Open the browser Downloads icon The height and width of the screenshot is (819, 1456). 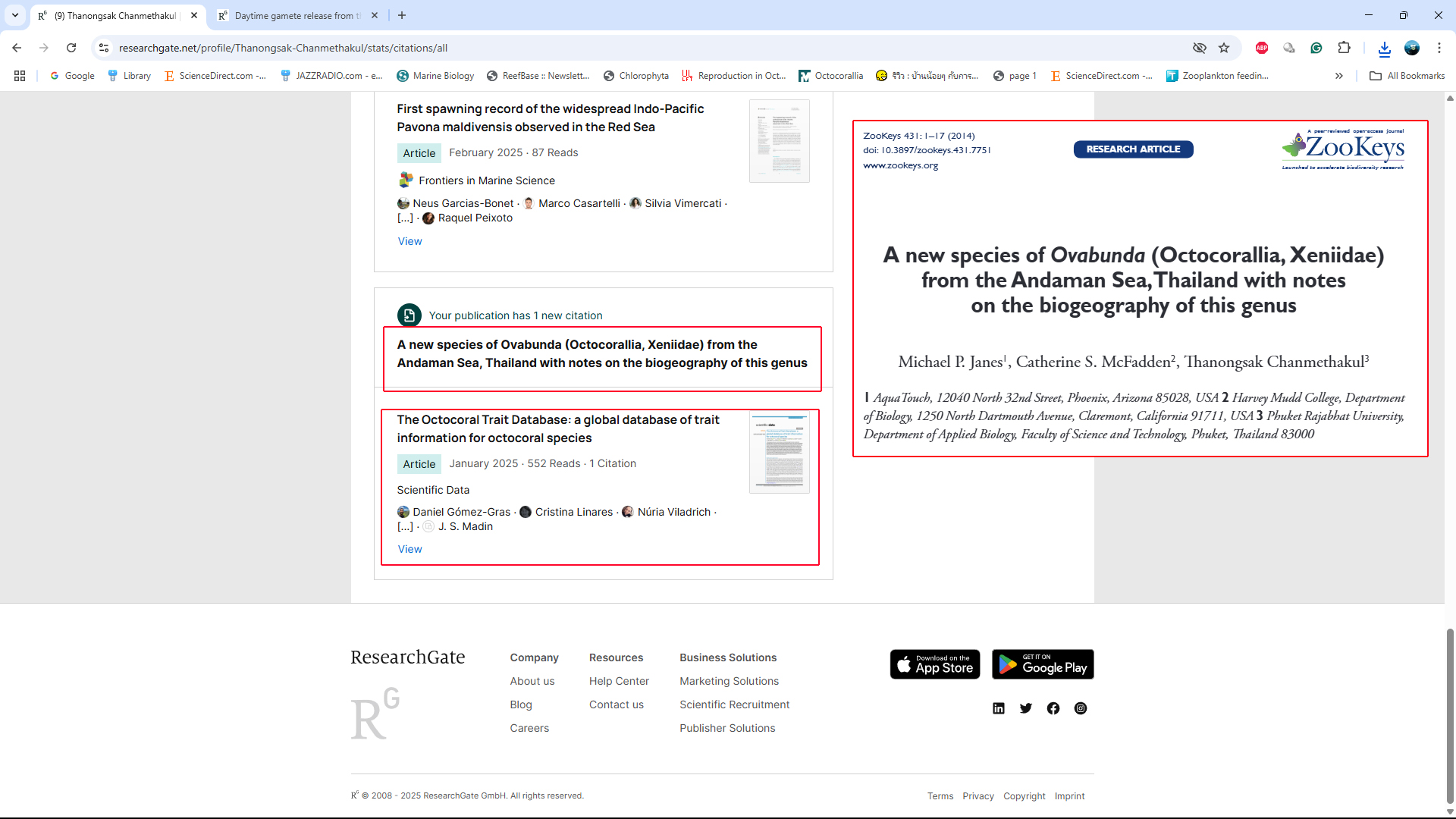[1384, 48]
